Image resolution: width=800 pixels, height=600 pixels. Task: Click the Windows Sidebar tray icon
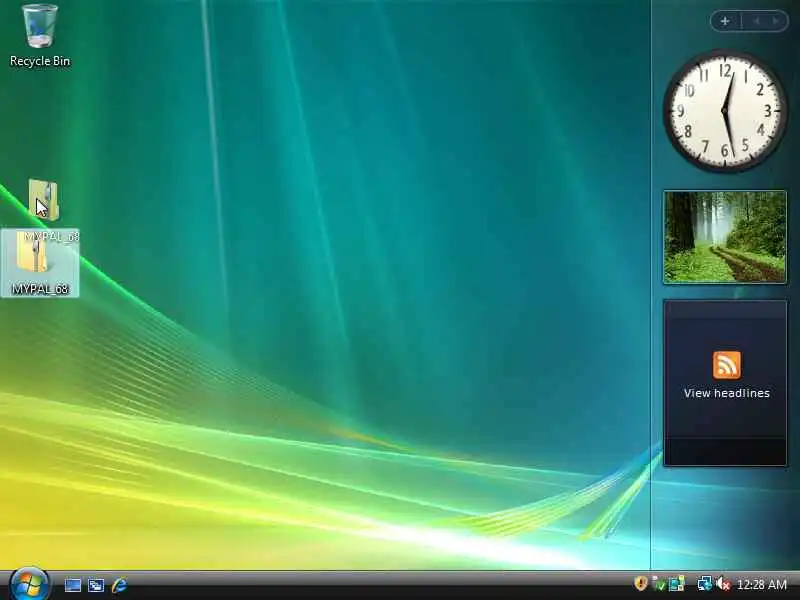pos(677,584)
